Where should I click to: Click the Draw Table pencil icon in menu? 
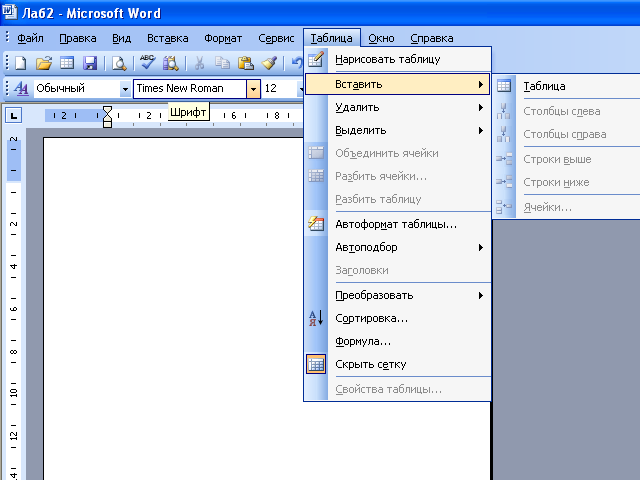(316, 59)
